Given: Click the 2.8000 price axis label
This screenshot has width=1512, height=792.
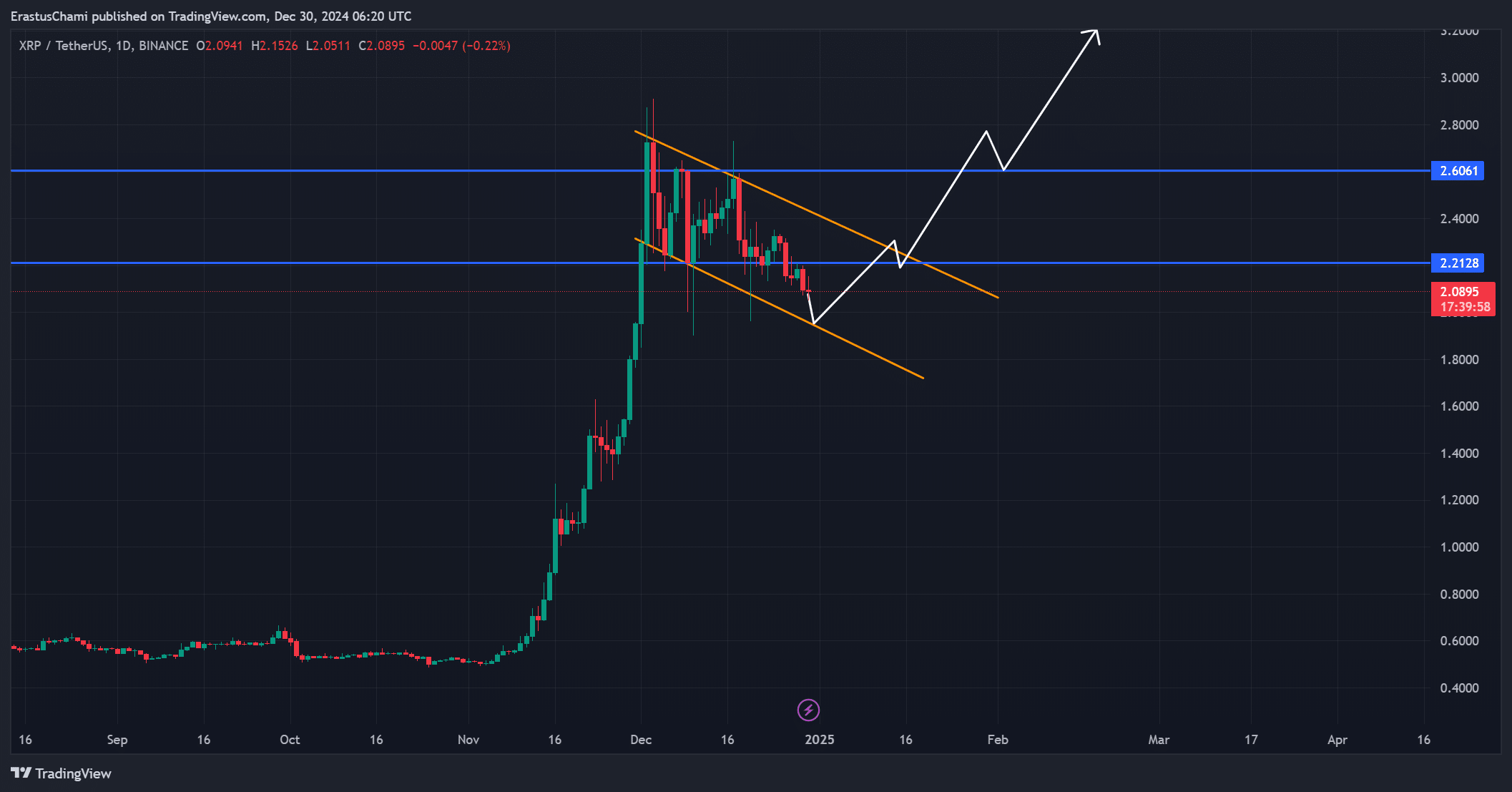Looking at the screenshot, I should (x=1459, y=124).
